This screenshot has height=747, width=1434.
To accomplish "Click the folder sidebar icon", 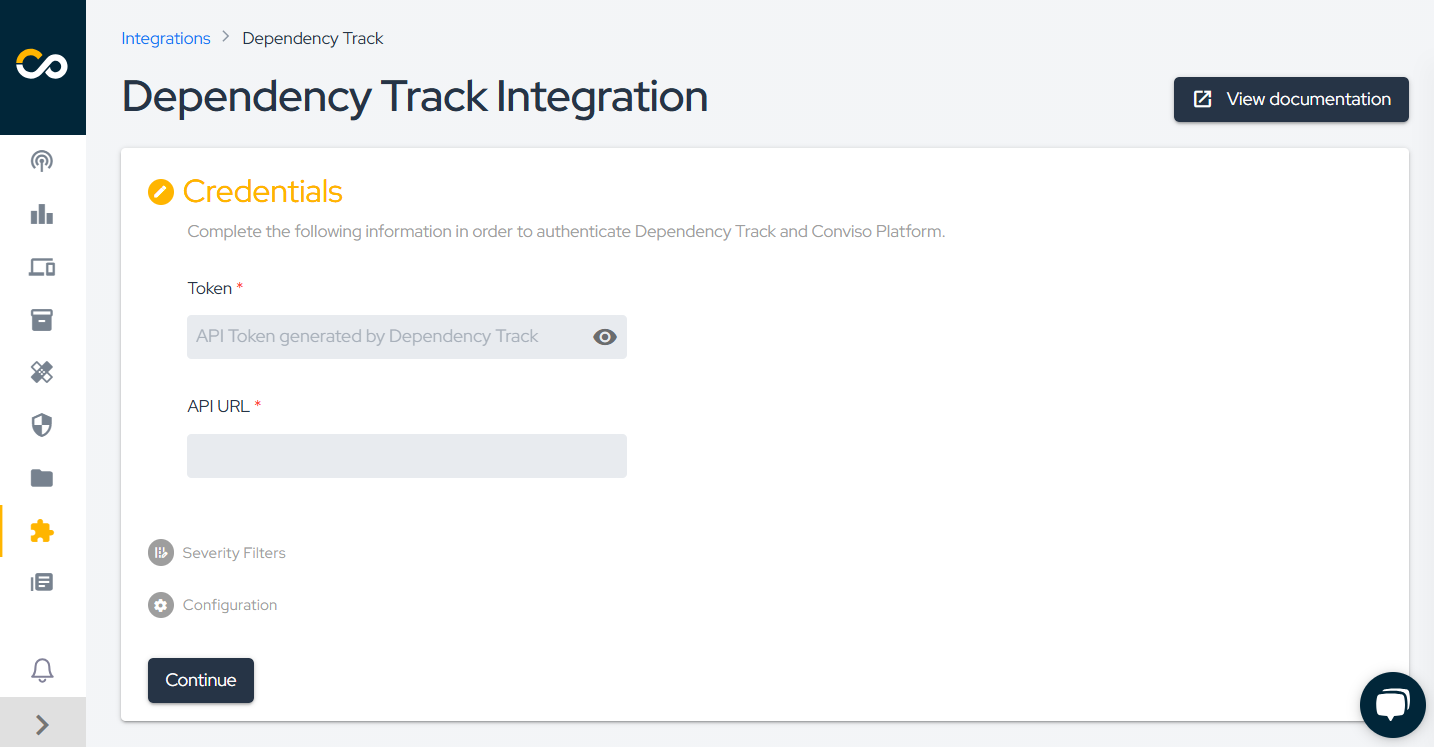I will click(x=42, y=478).
